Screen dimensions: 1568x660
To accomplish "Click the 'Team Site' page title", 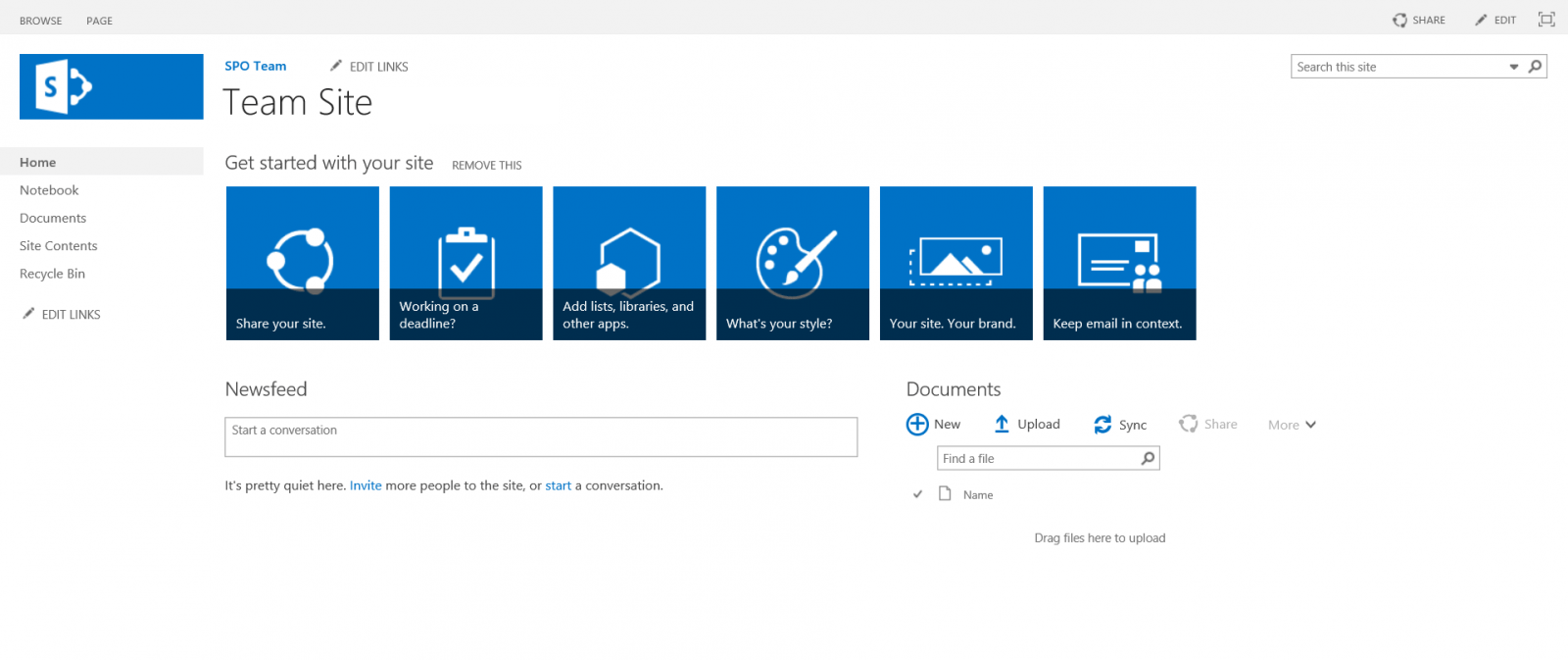I will point(298,103).
